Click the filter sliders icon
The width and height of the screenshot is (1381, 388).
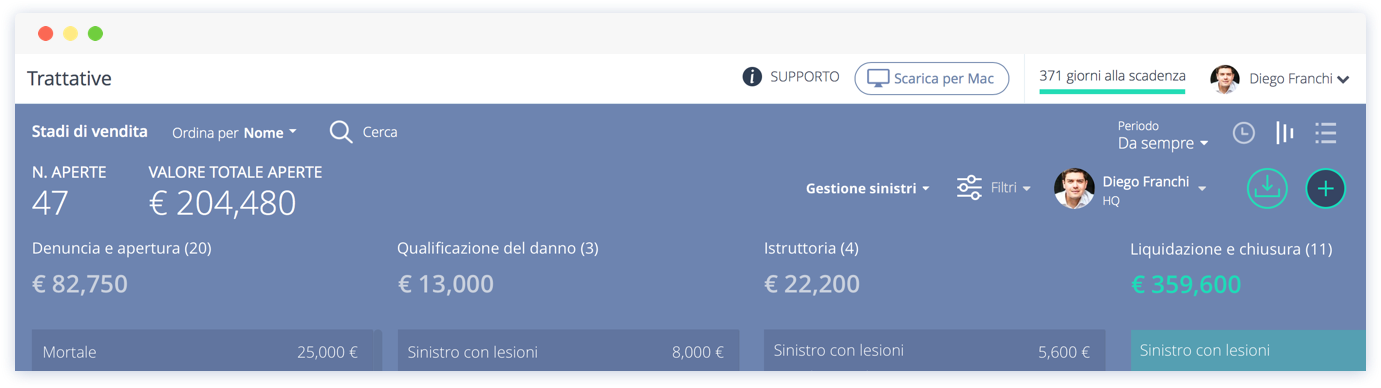(x=969, y=188)
